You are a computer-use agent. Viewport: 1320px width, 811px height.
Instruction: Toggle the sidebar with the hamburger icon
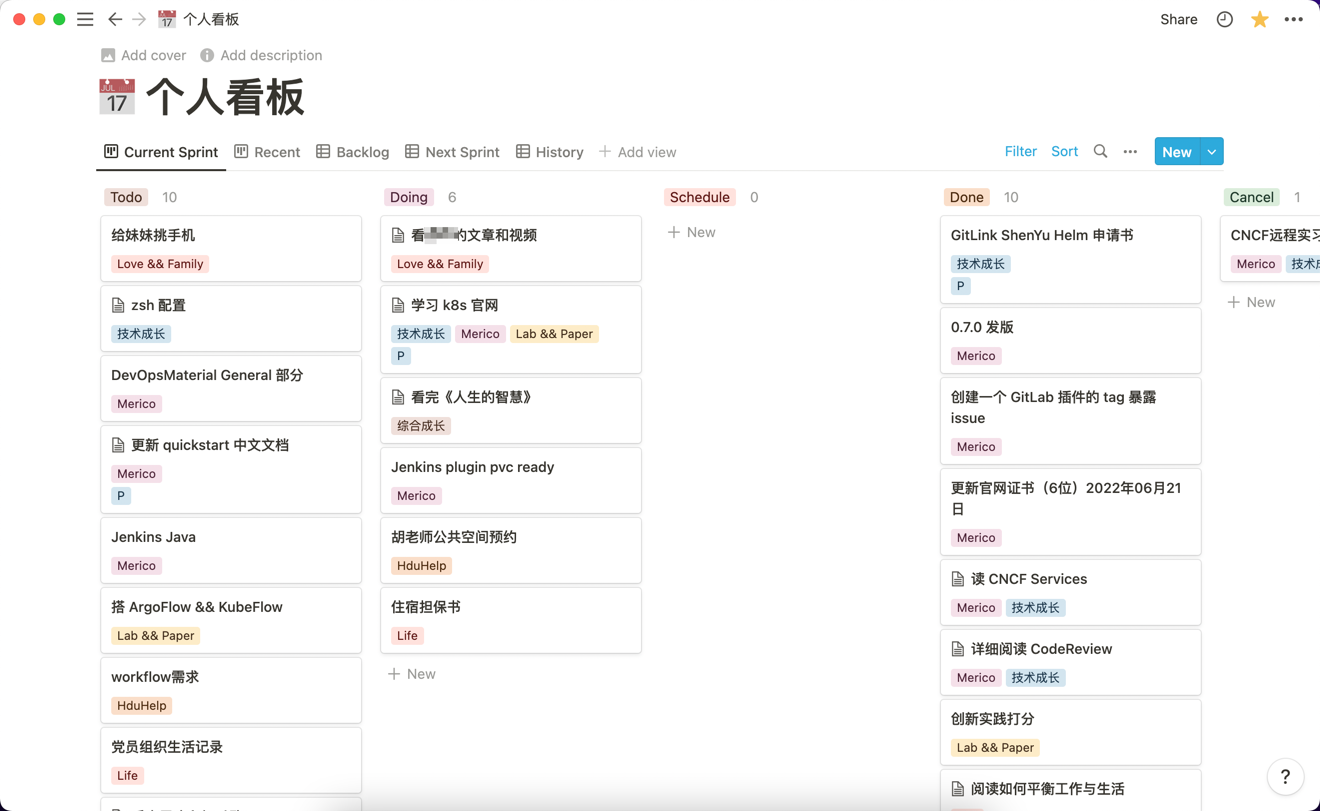coord(85,19)
